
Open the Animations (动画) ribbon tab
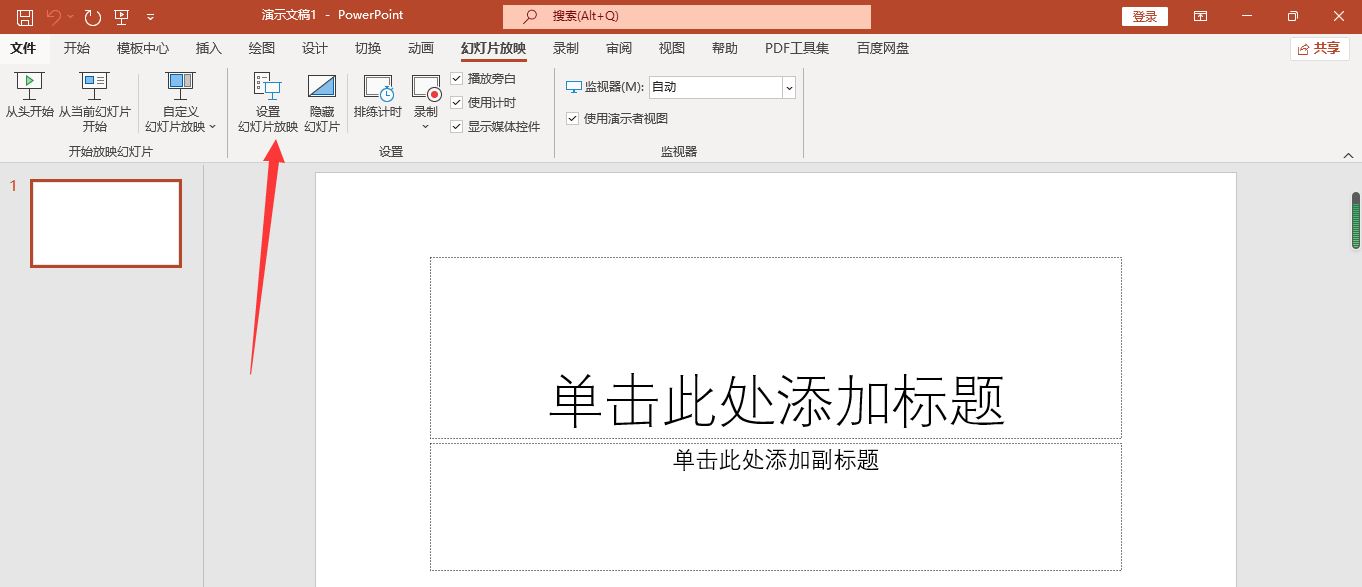[x=421, y=49]
